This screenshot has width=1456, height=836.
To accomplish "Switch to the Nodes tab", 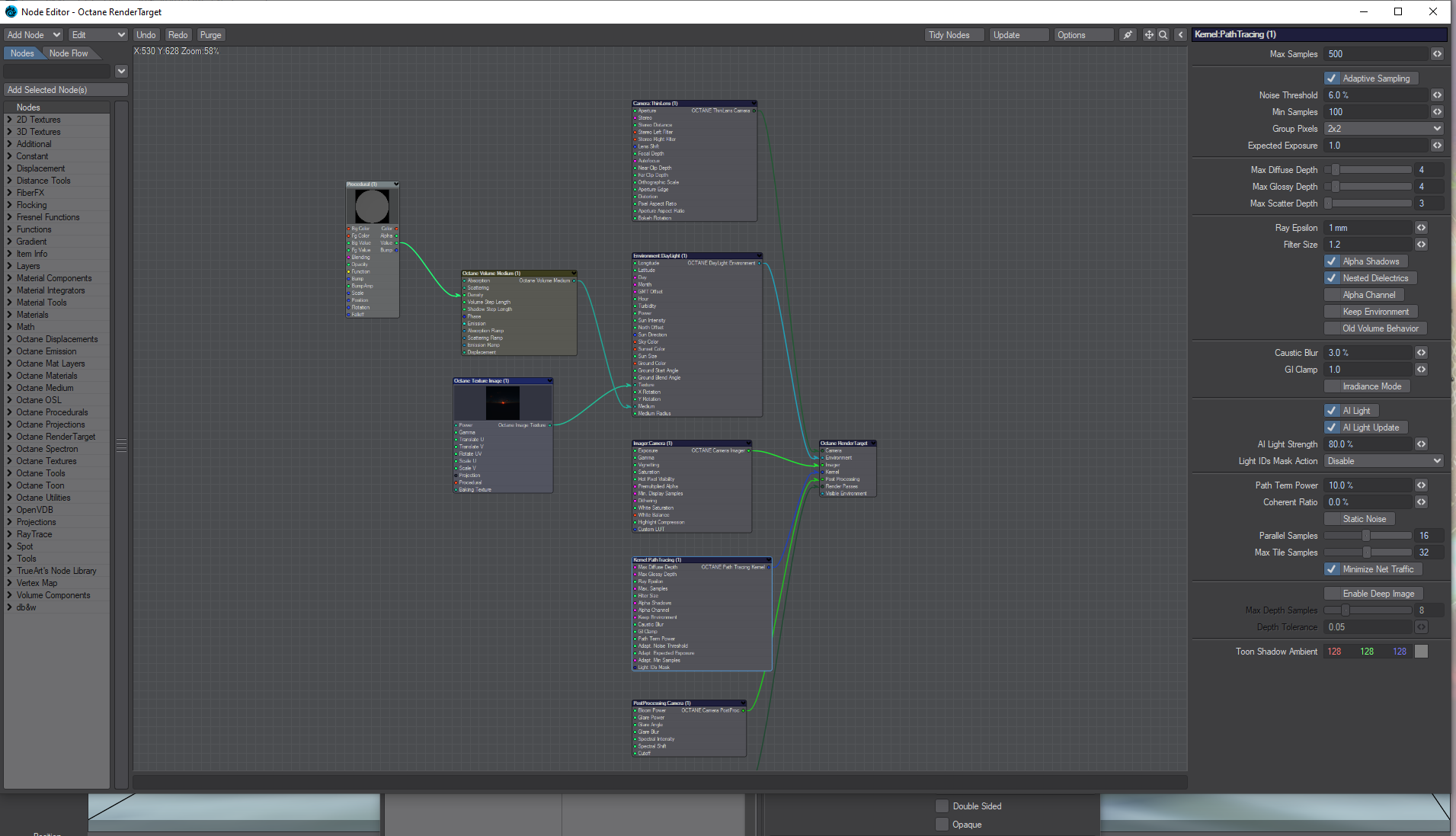I will pos(22,53).
